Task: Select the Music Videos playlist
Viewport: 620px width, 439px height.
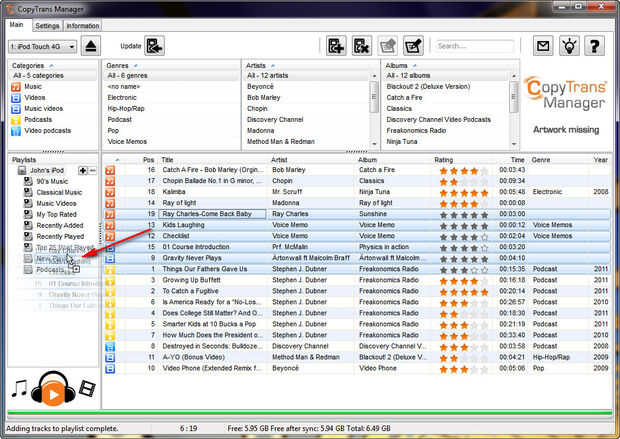Action: point(56,203)
